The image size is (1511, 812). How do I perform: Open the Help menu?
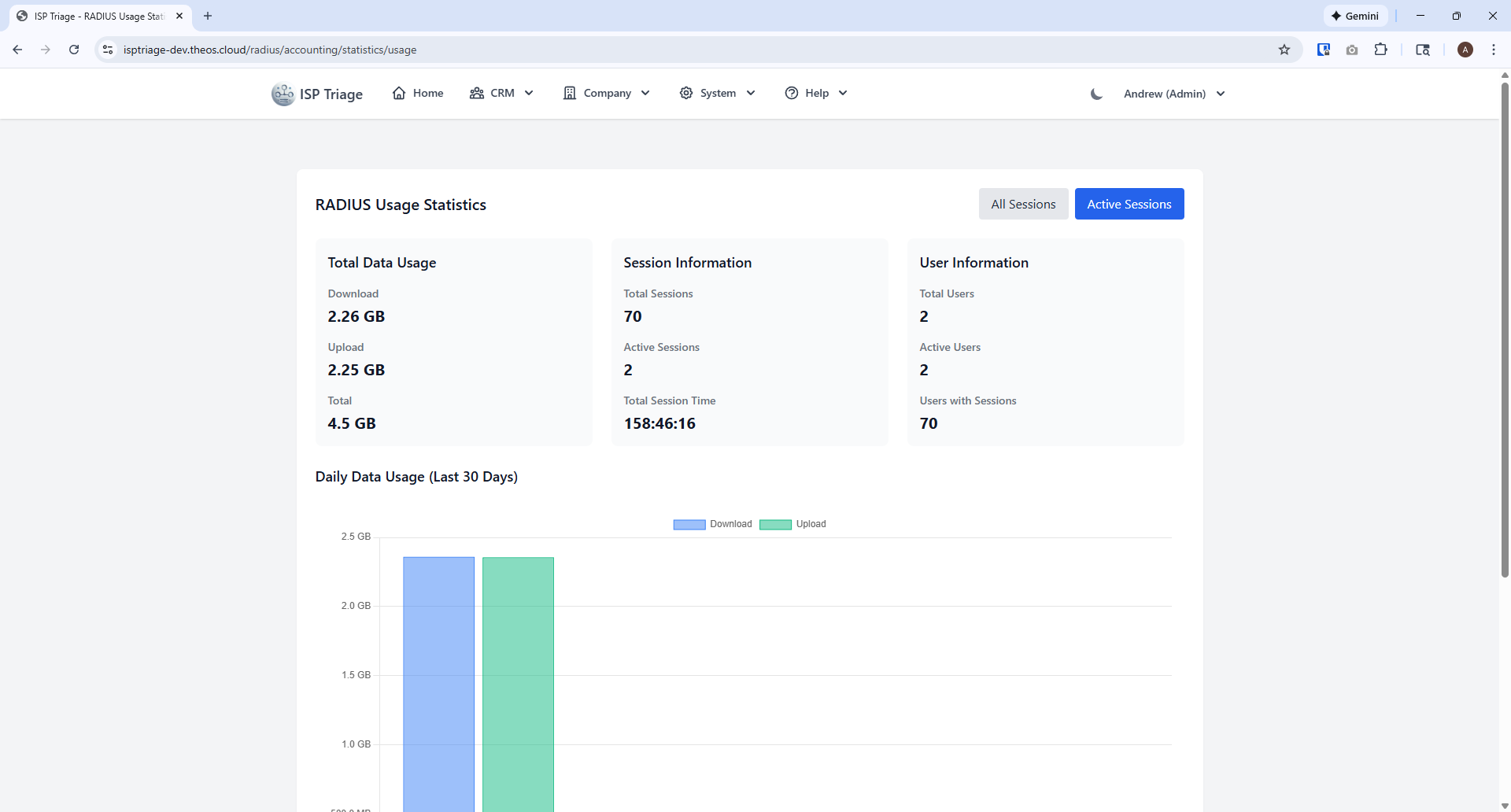click(817, 93)
